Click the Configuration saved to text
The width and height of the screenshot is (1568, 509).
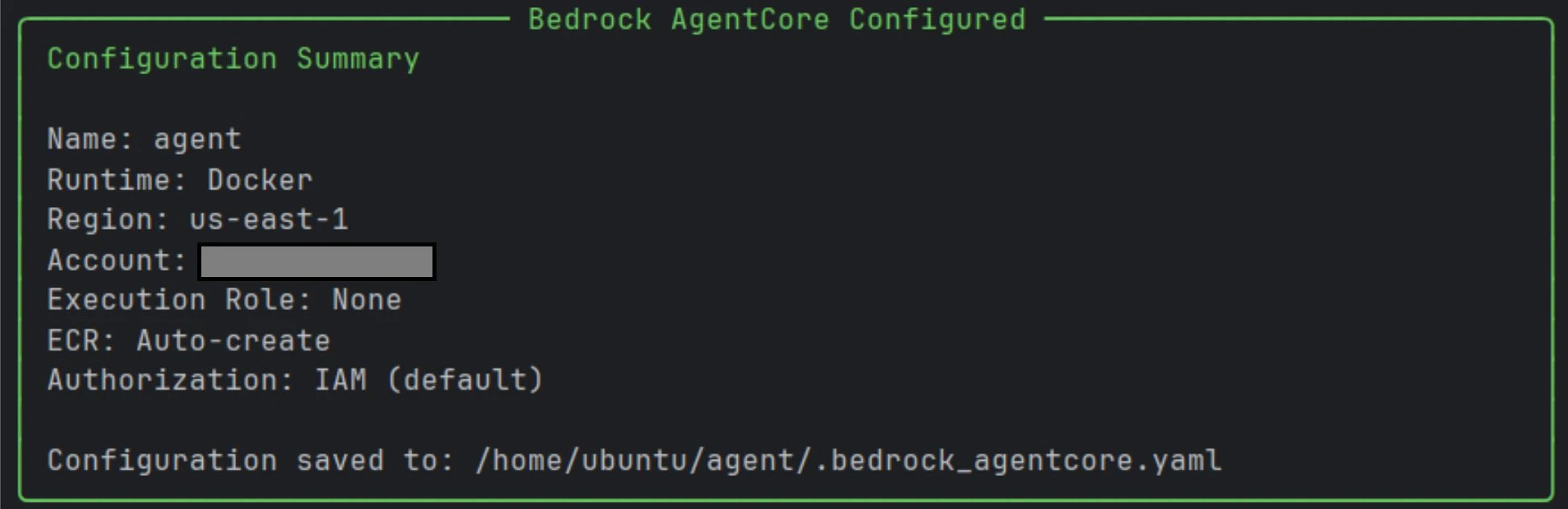(250, 461)
